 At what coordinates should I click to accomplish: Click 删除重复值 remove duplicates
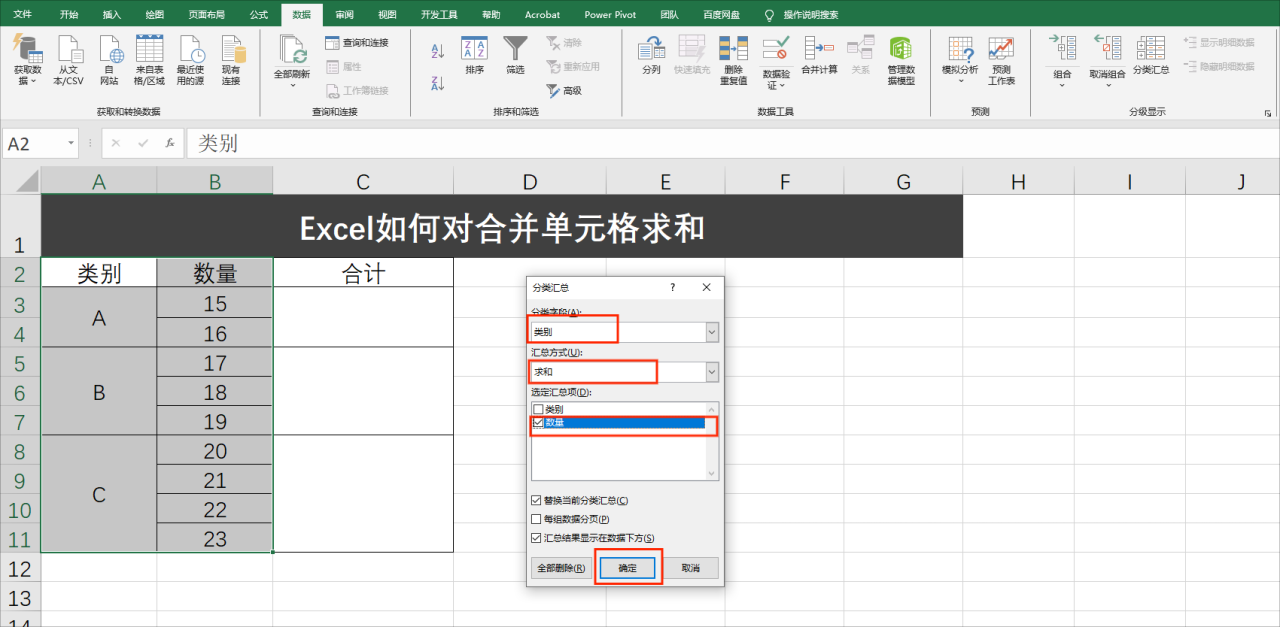(733, 60)
